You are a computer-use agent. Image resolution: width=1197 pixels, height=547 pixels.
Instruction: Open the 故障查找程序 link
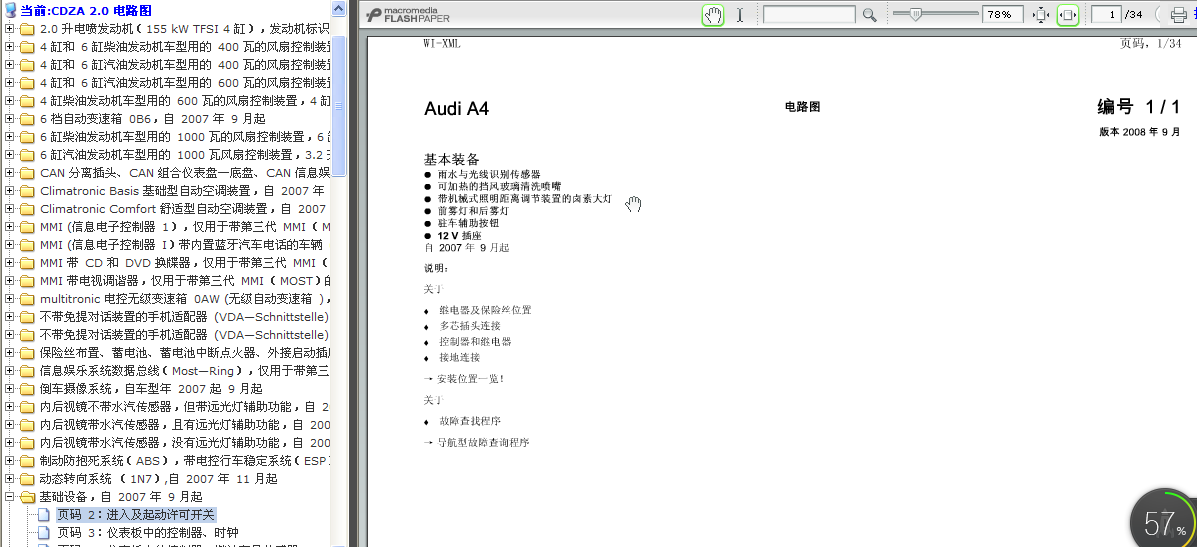point(469,421)
